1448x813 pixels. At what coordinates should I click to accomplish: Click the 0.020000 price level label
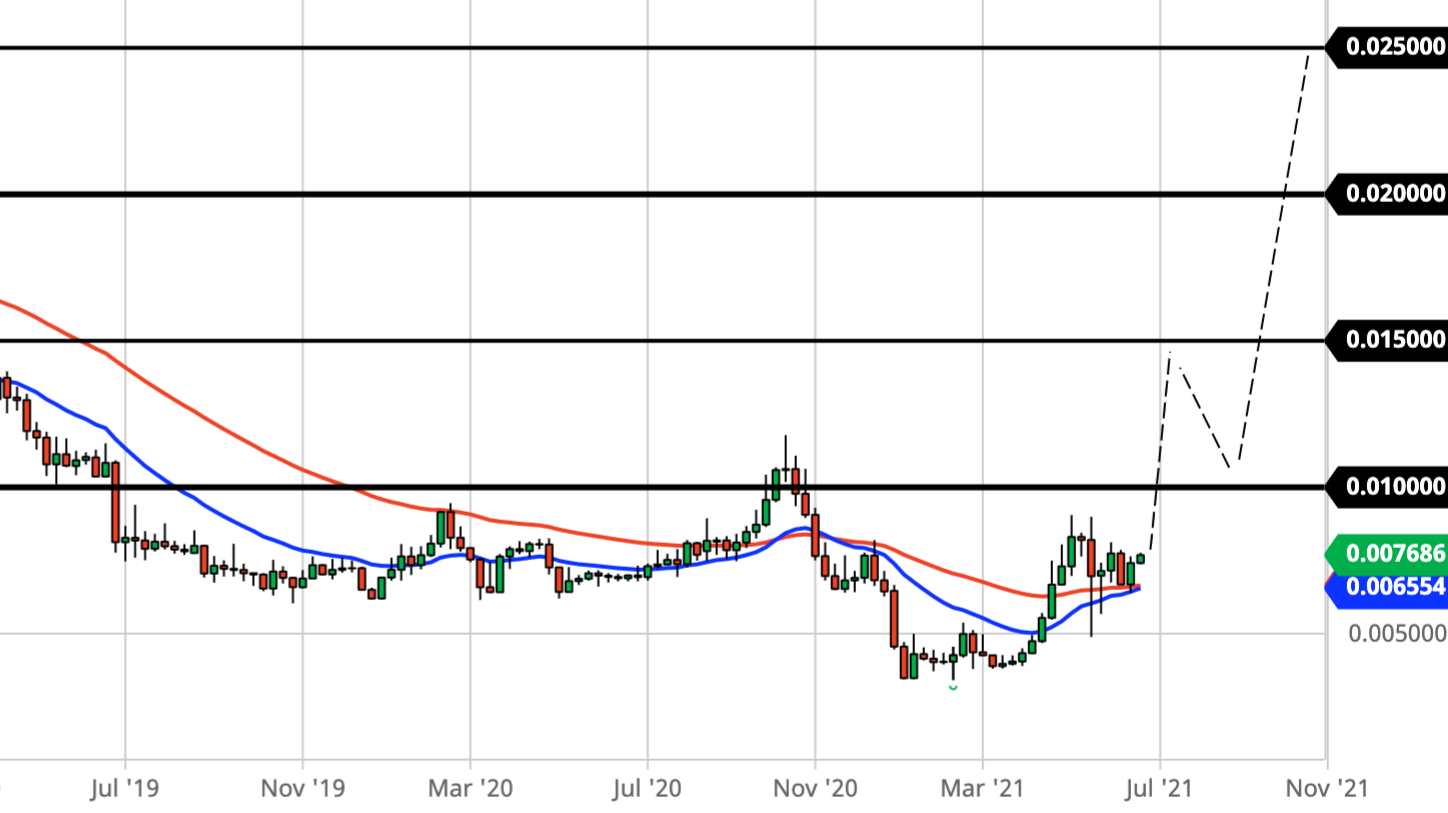(1387, 194)
